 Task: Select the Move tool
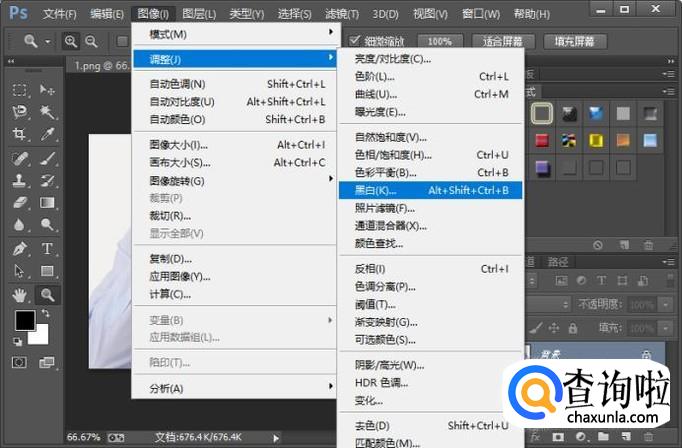coord(47,90)
